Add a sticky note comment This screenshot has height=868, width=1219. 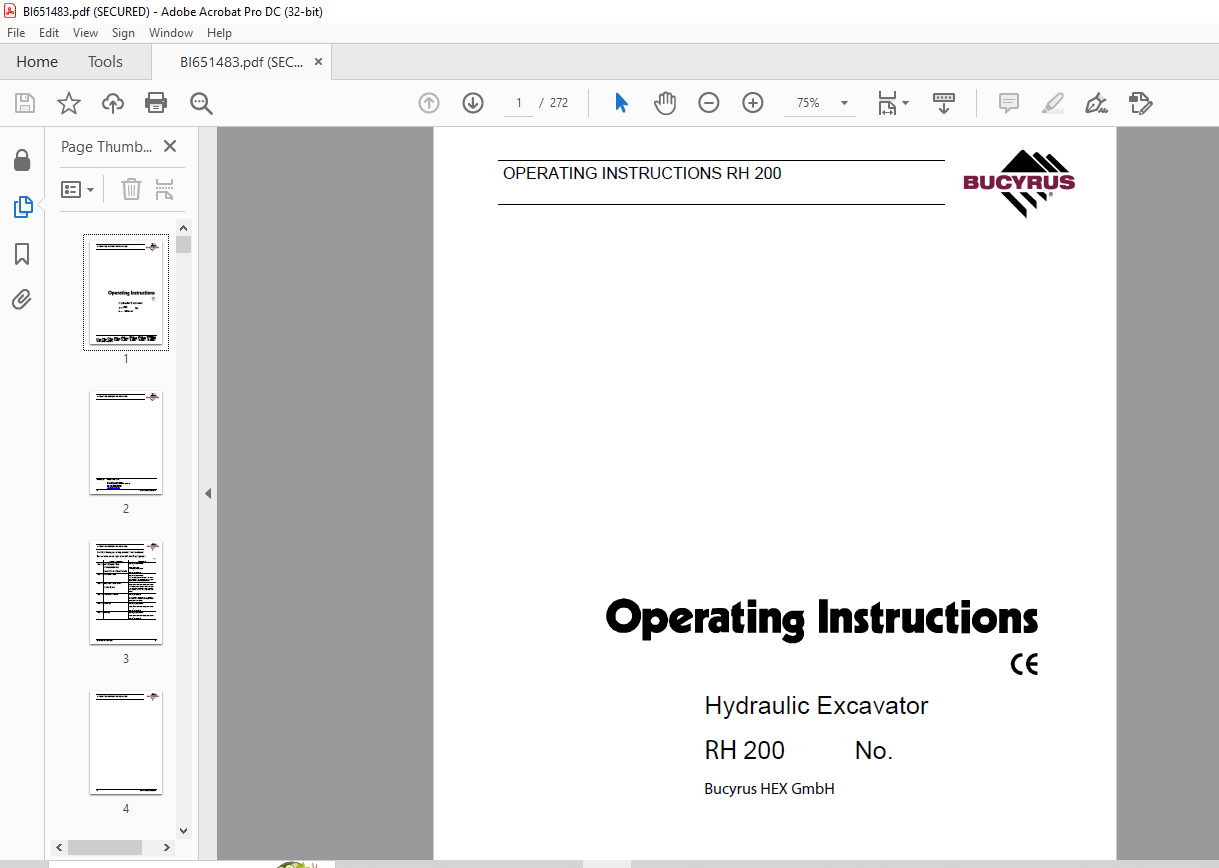point(1009,103)
